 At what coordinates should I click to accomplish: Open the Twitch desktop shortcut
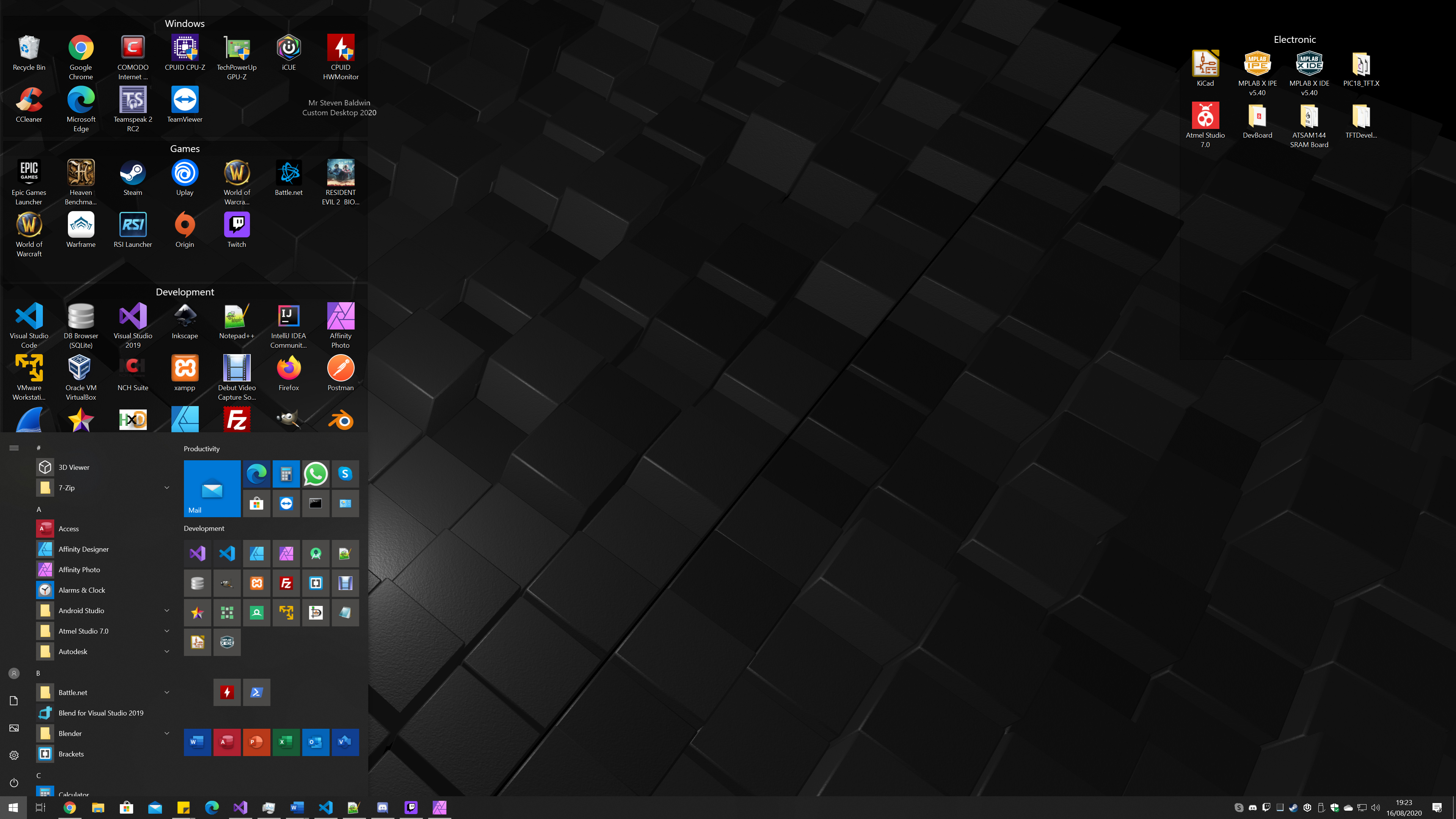(x=237, y=226)
